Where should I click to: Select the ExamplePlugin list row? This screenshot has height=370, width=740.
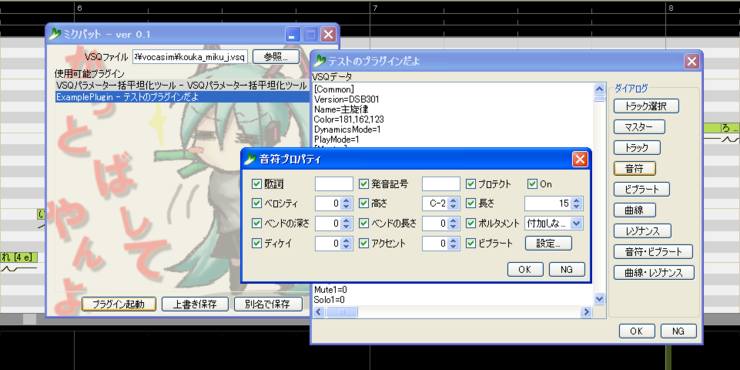[182, 97]
